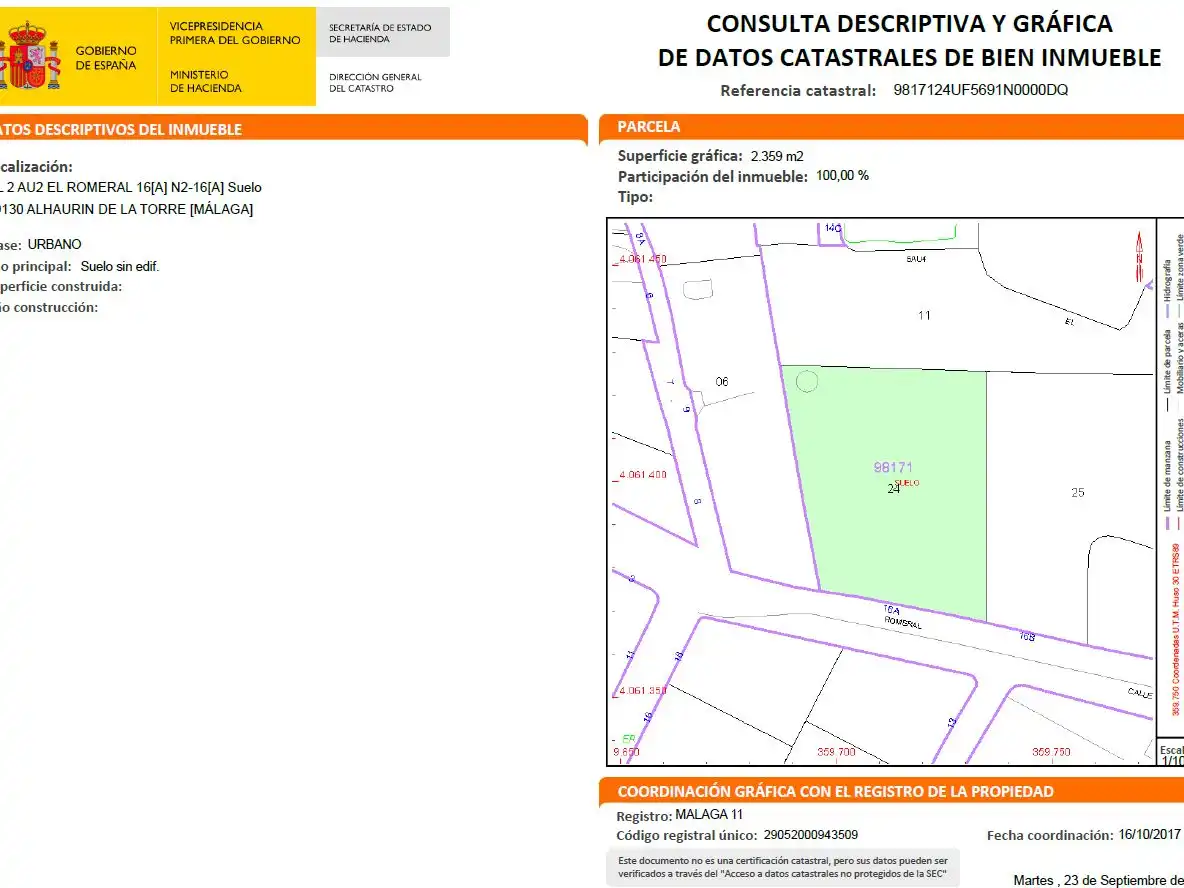
Task: Click parcel number '11' on the map
Action: click(x=924, y=316)
